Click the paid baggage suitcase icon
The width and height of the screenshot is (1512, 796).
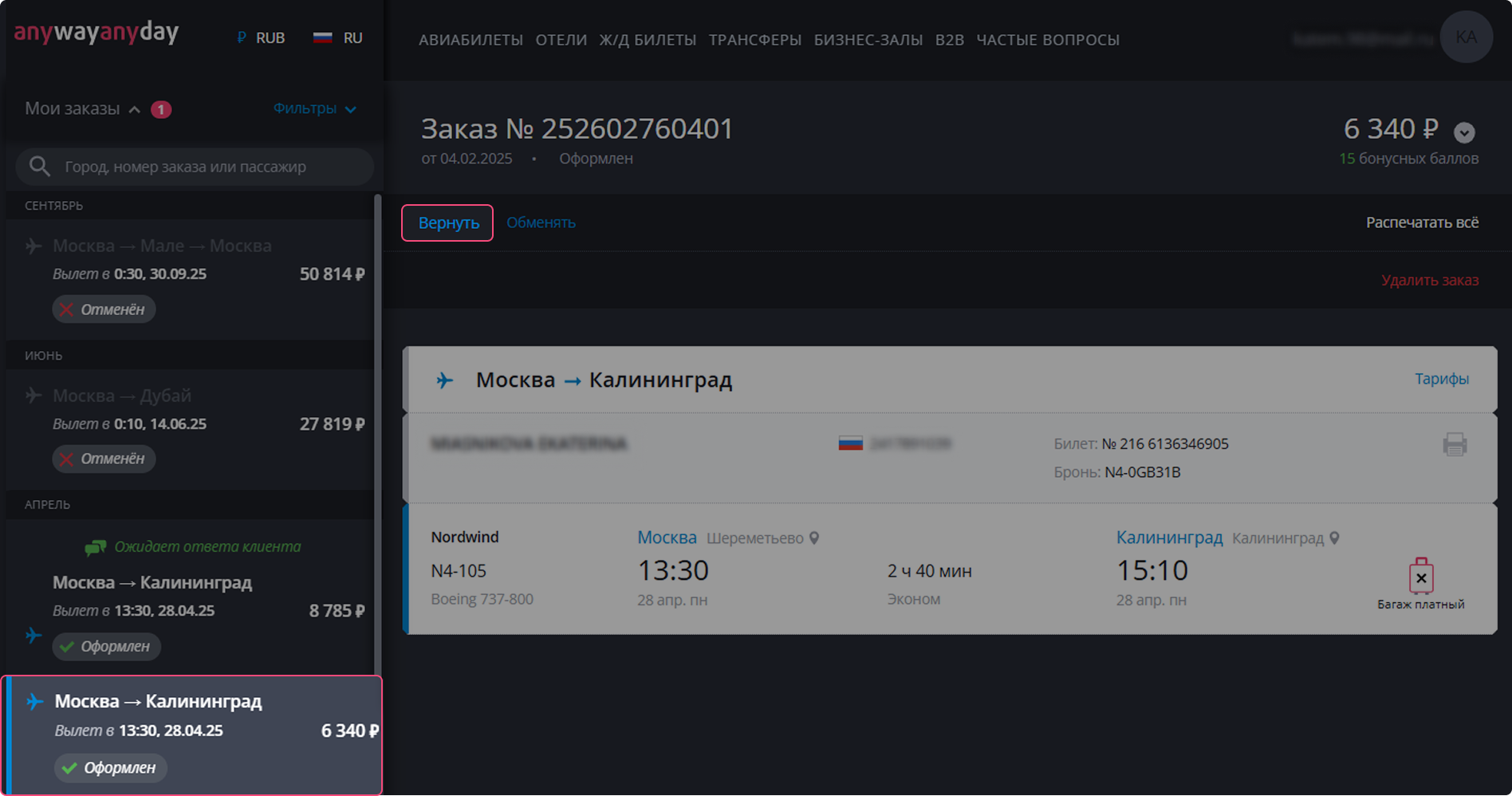point(1420,577)
